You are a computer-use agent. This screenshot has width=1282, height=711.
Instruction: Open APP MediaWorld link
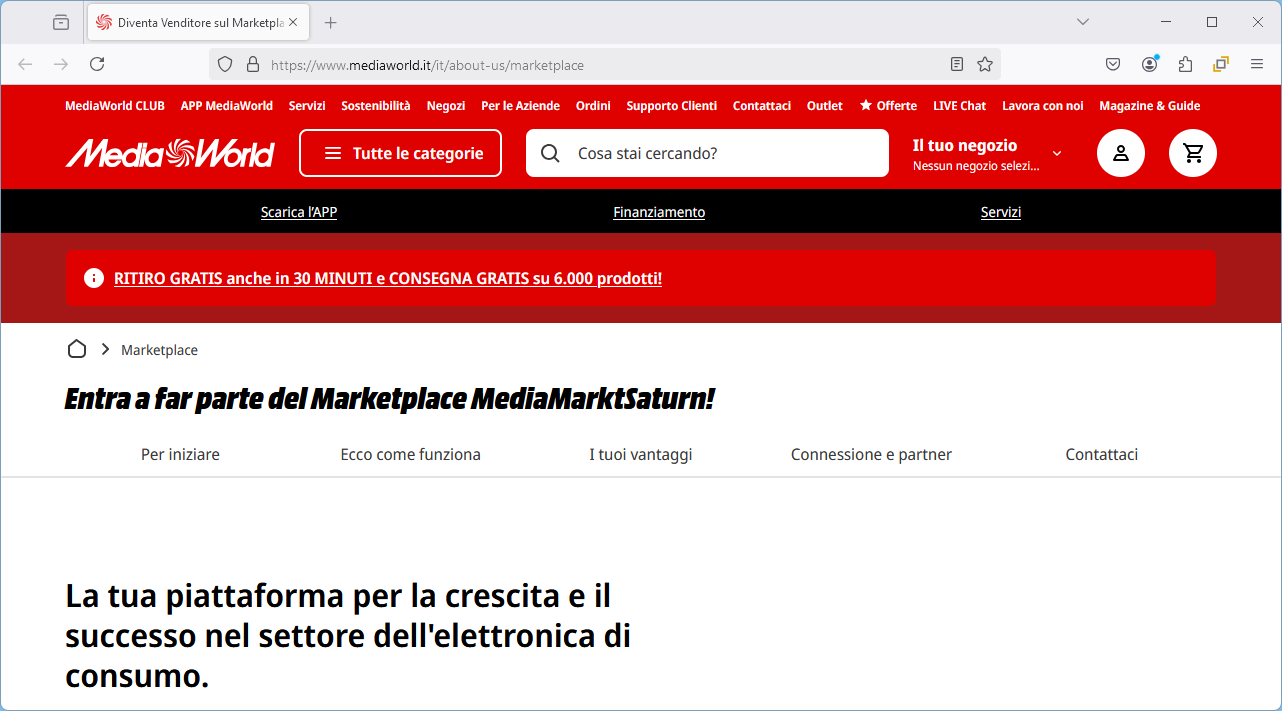(x=227, y=106)
